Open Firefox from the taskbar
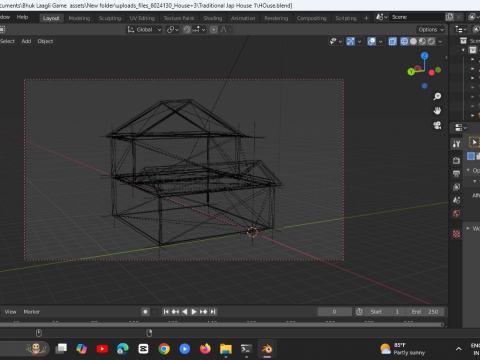Image resolution: width=480 pixels, height=360 pixels. coord(205,349)
